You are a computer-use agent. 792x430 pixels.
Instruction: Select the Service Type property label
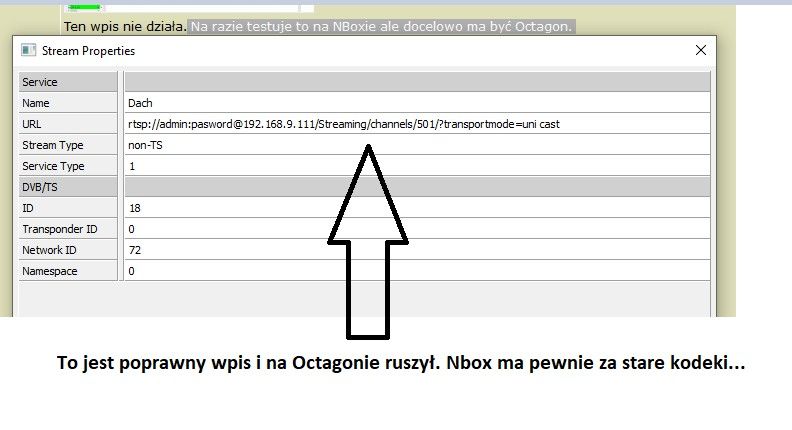click(68, 166)
